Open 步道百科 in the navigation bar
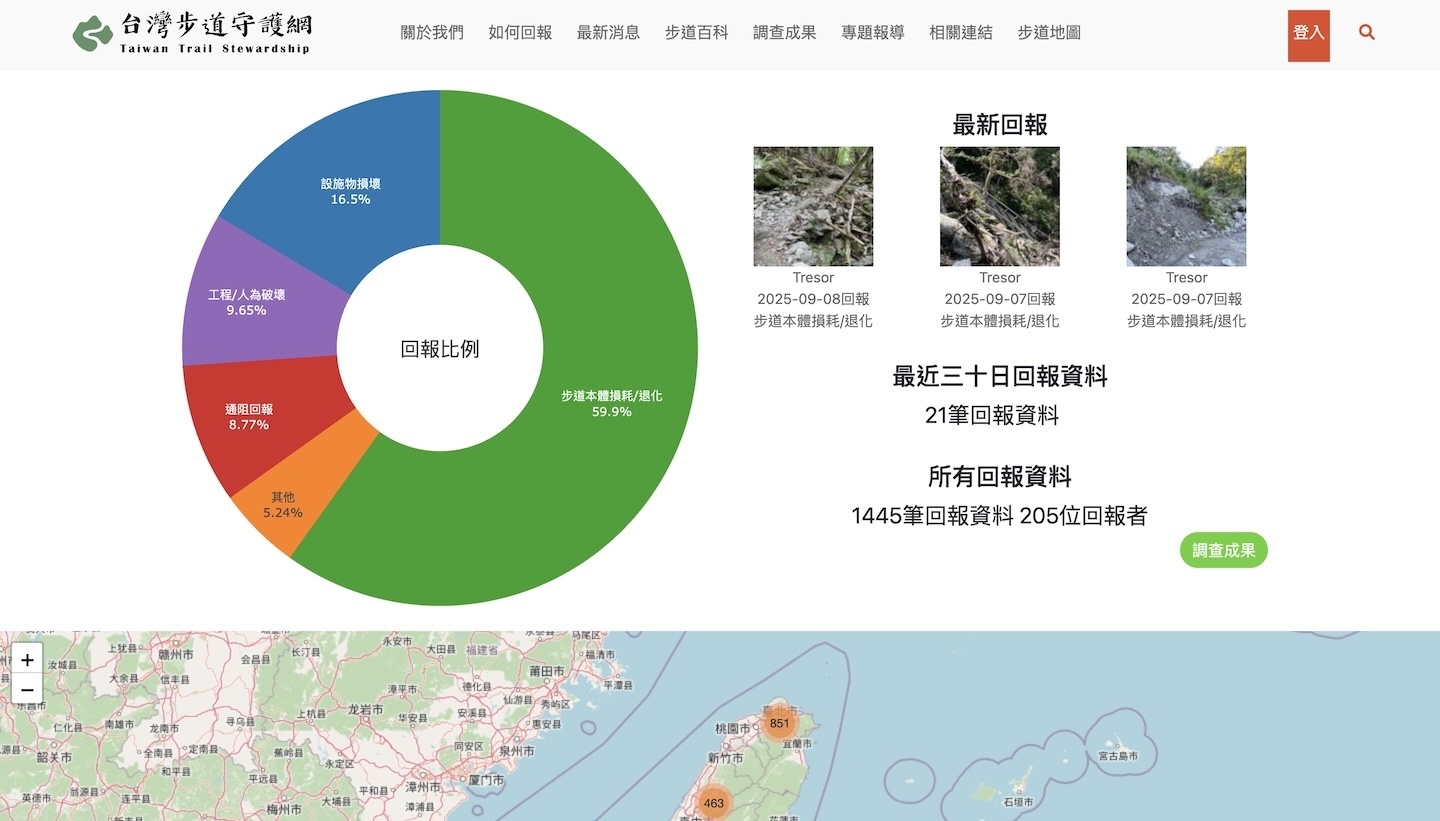Image resolution: width=1440 pixels, height=821 pixels. (x=696, y=32)
